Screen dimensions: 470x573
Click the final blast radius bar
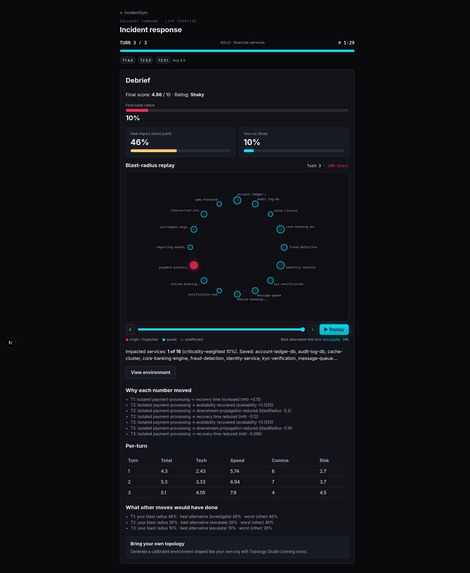coord(237,110)
